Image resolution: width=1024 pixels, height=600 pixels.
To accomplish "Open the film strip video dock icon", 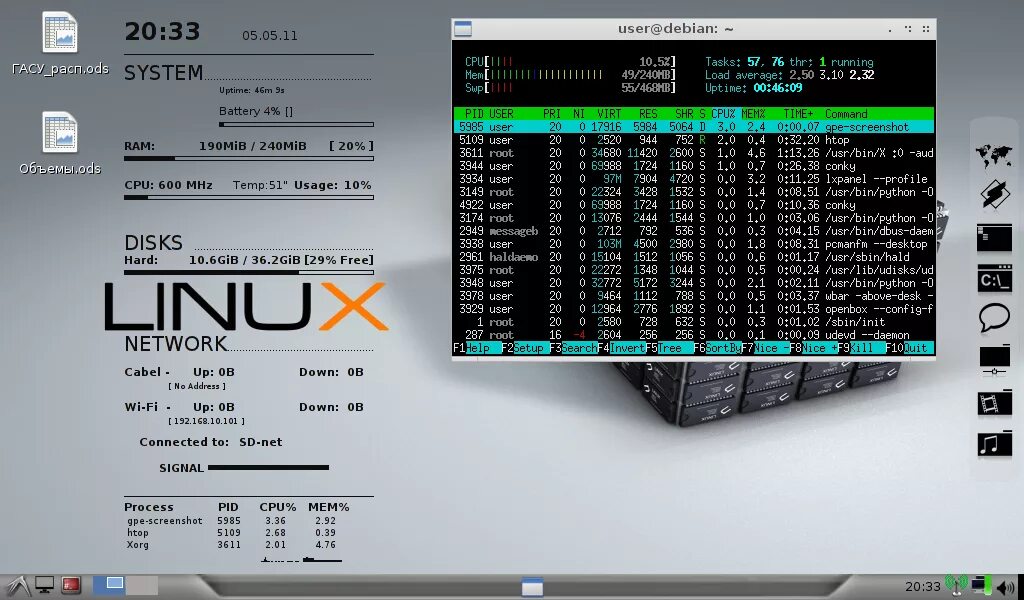I will tap(994, 403).
